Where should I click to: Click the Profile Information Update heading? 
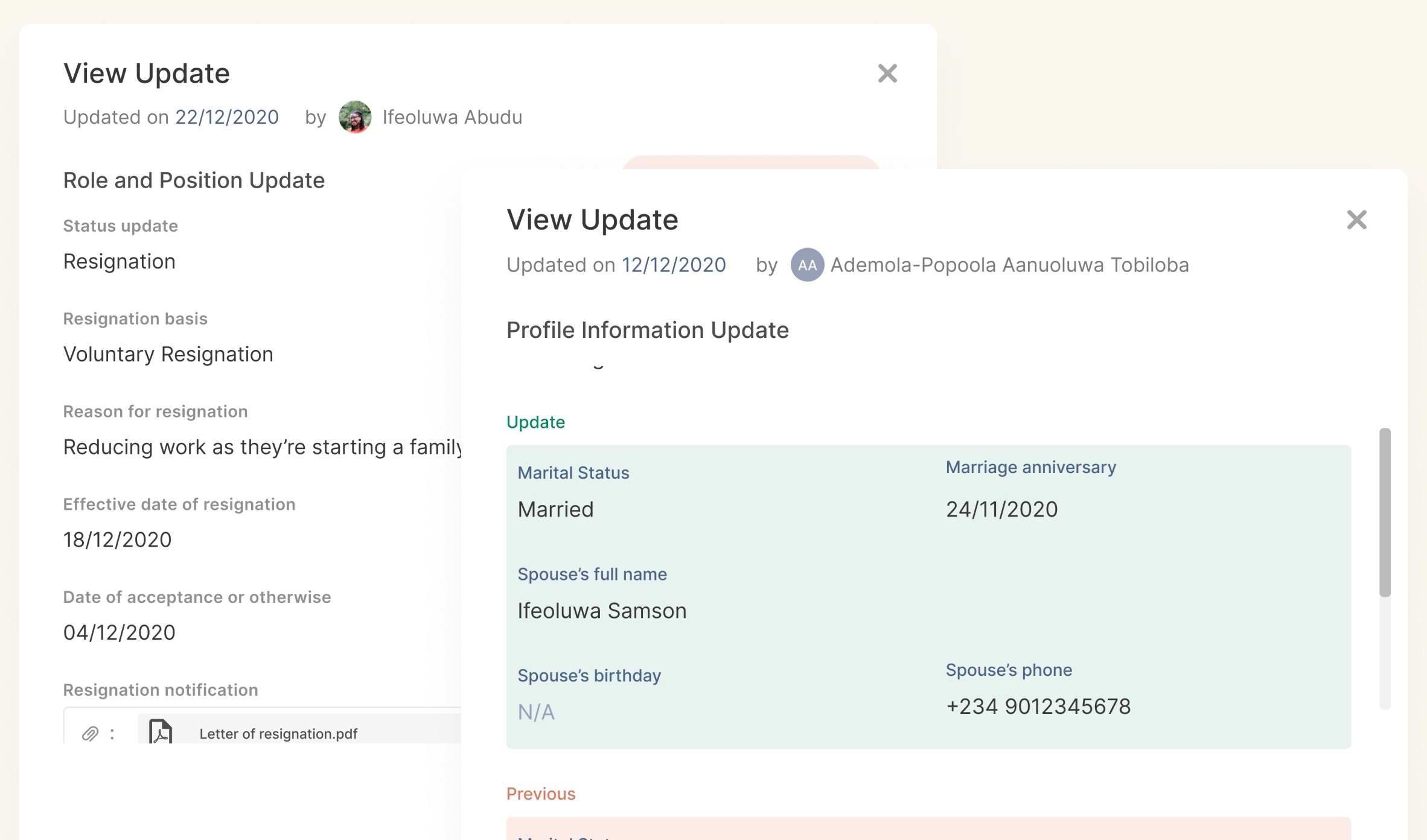[x=647, y=330]
